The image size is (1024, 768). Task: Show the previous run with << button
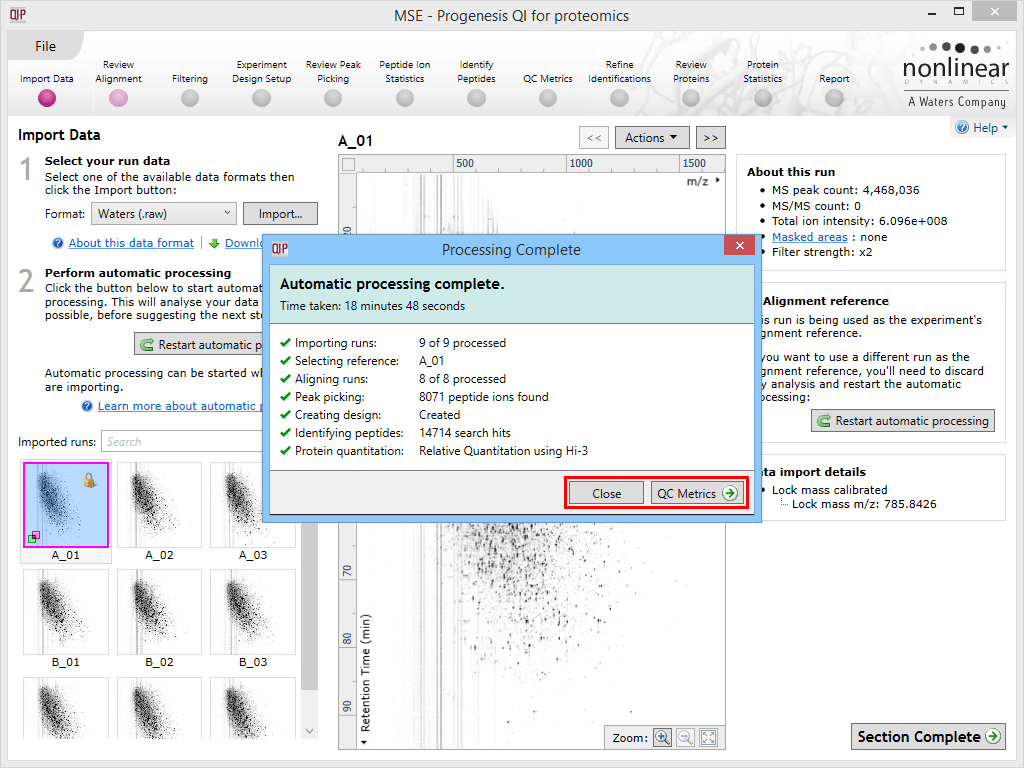pos(594,138)
